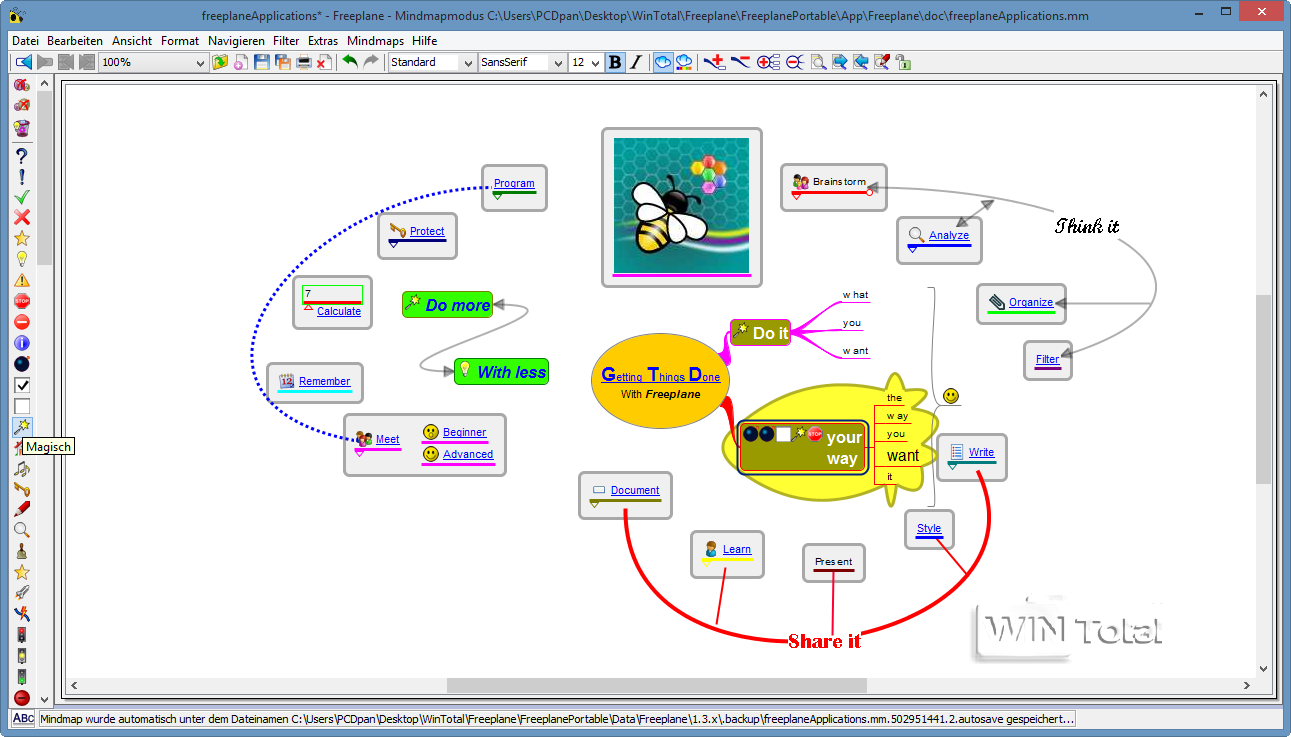Click the green undo arrow
This screenshot has height=737, width=1291.
point(350,62)
